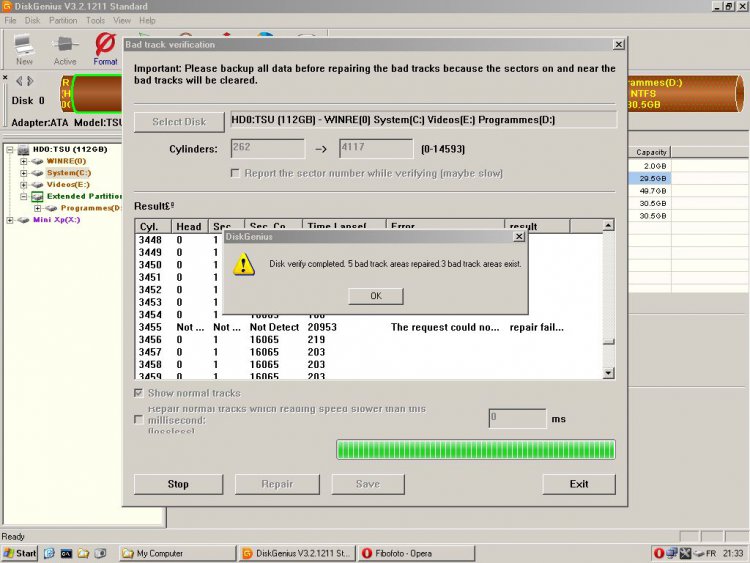The image size is (750, 563).
Task: Click the Format toolbar icon
Action: pyautogui.click(x=105, y=49)
